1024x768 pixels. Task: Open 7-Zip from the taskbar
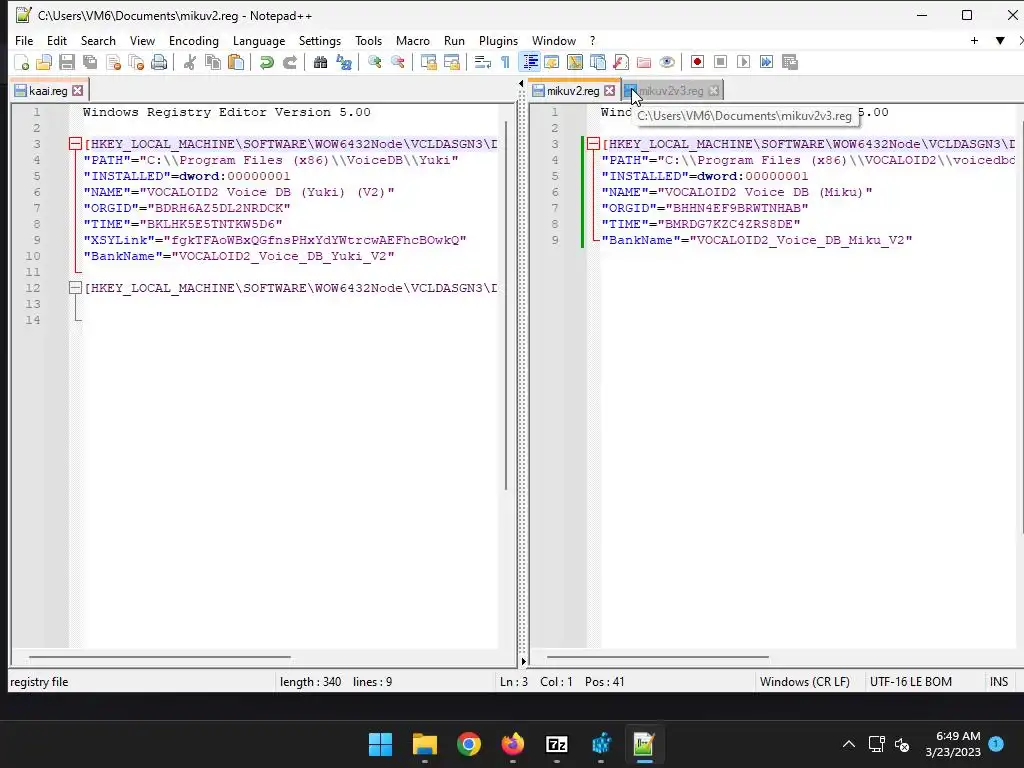(x=556, y=744)
